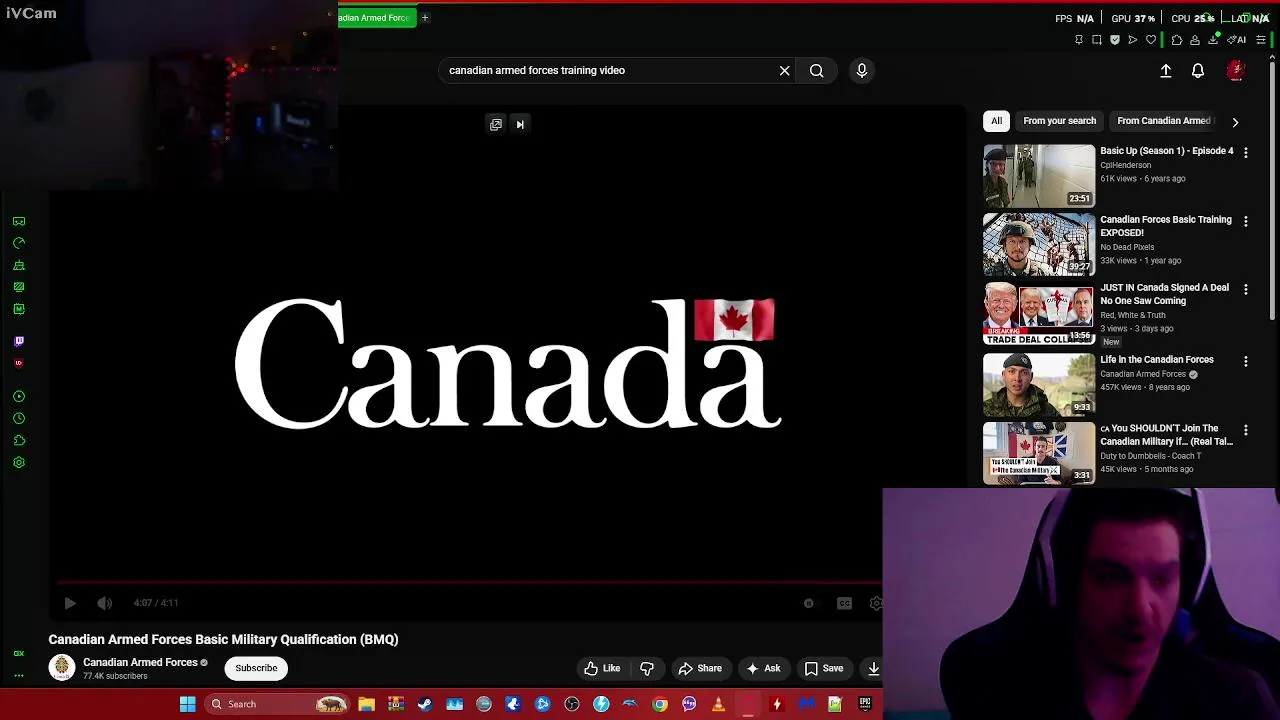
Task: Open the browser profile icon
Action: coord(1195,40)
